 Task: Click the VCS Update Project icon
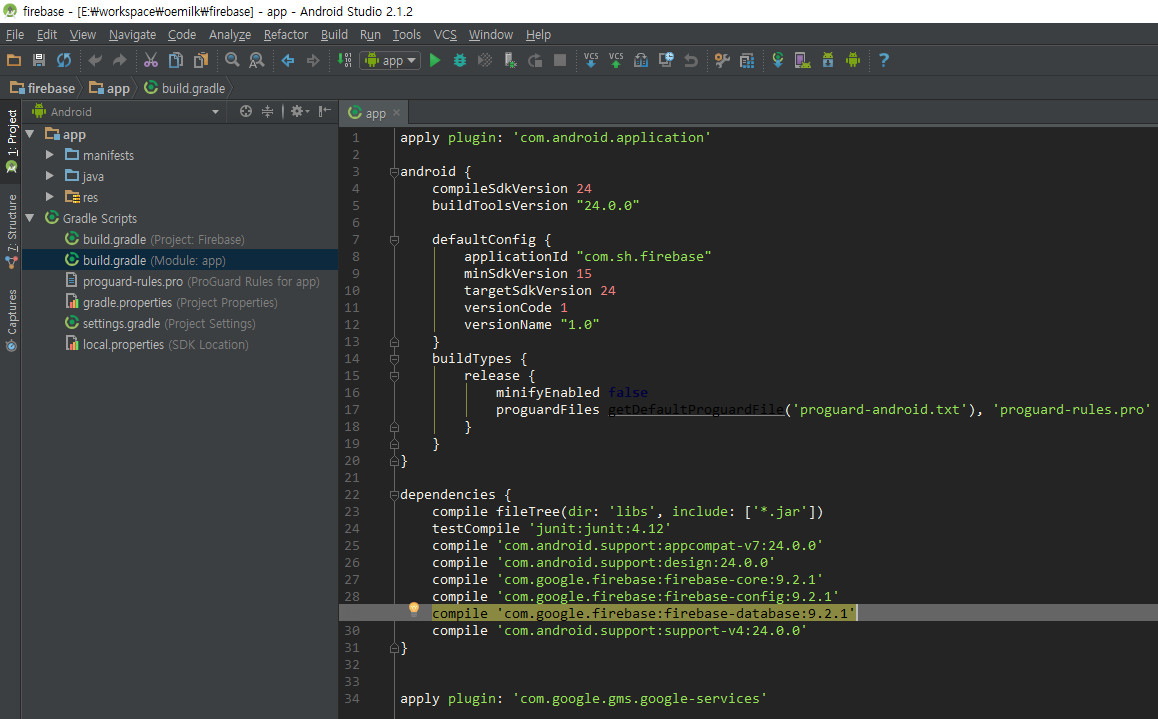[591, 61]
